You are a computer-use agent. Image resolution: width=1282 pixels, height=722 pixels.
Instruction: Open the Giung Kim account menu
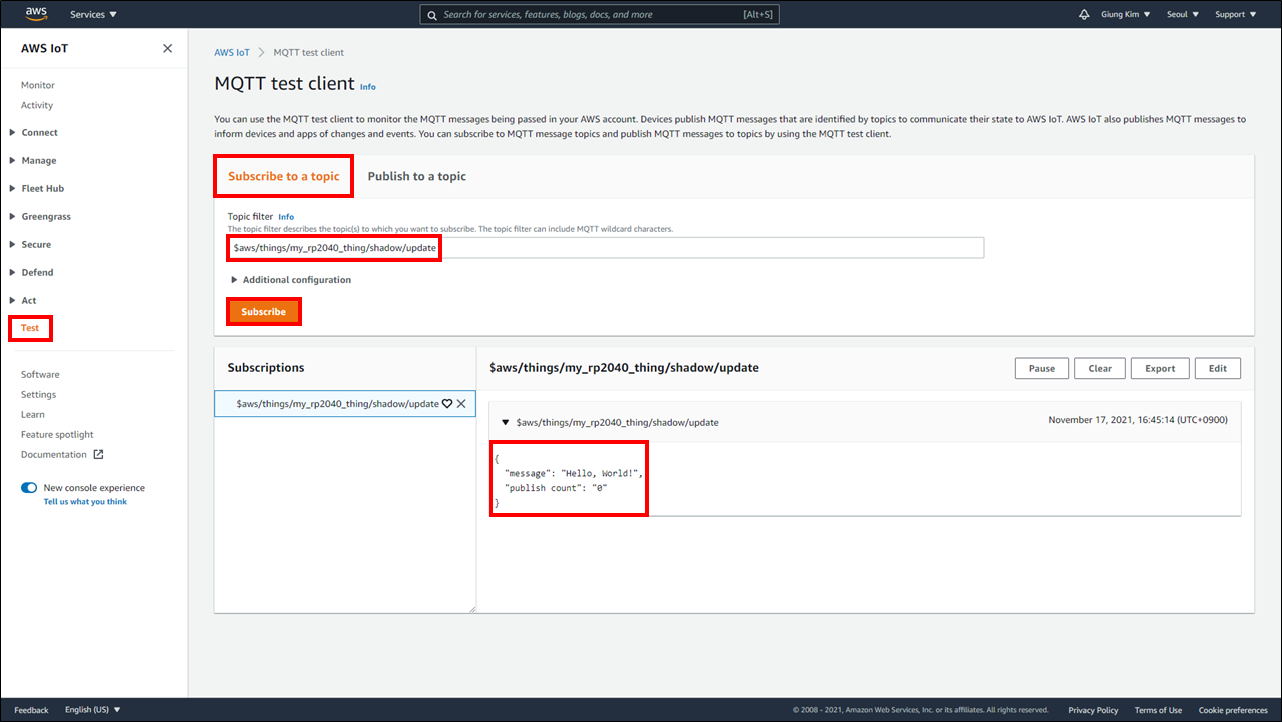(1125, 14)
